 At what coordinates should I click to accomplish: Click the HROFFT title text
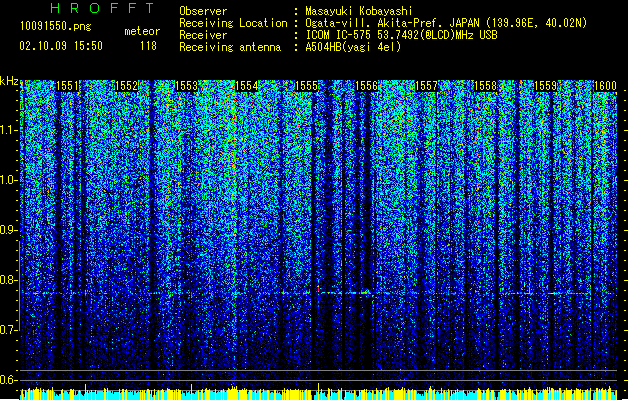[103, 8]
